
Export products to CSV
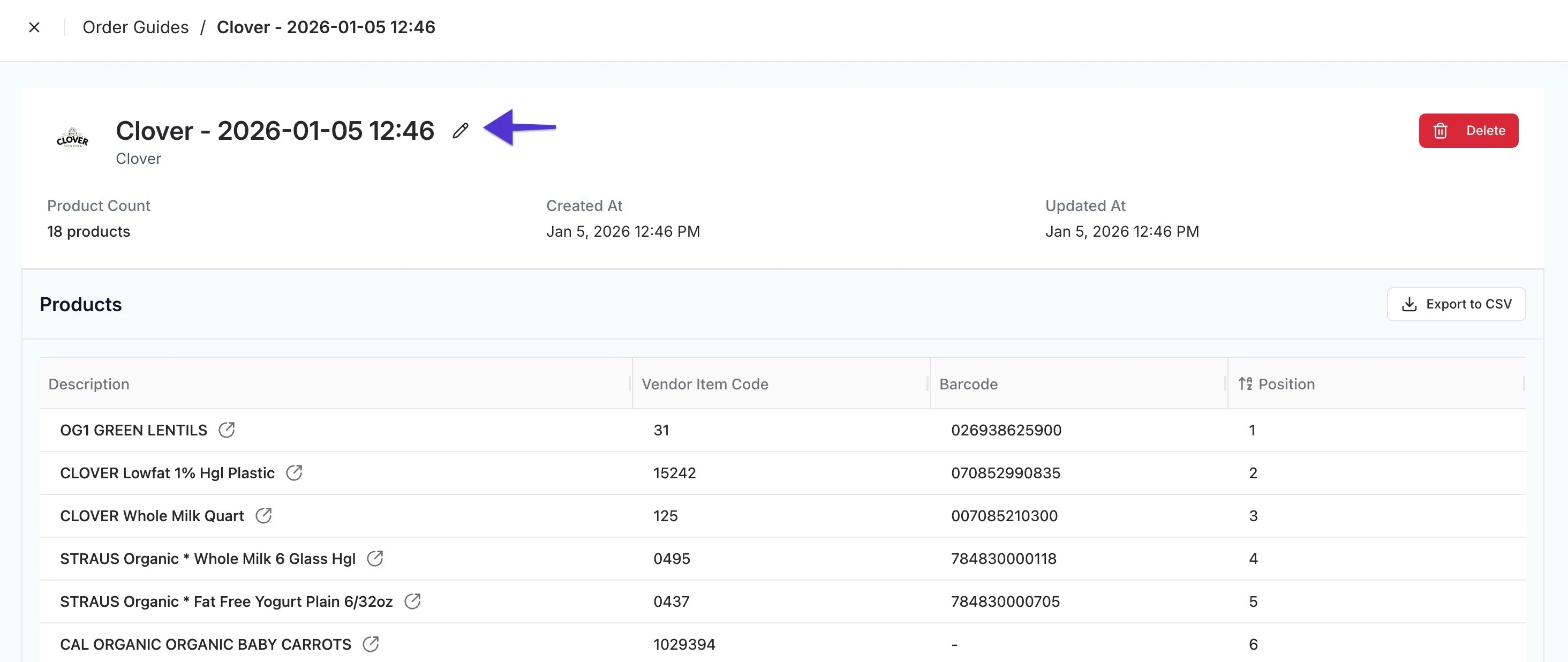coord(1456,304)
